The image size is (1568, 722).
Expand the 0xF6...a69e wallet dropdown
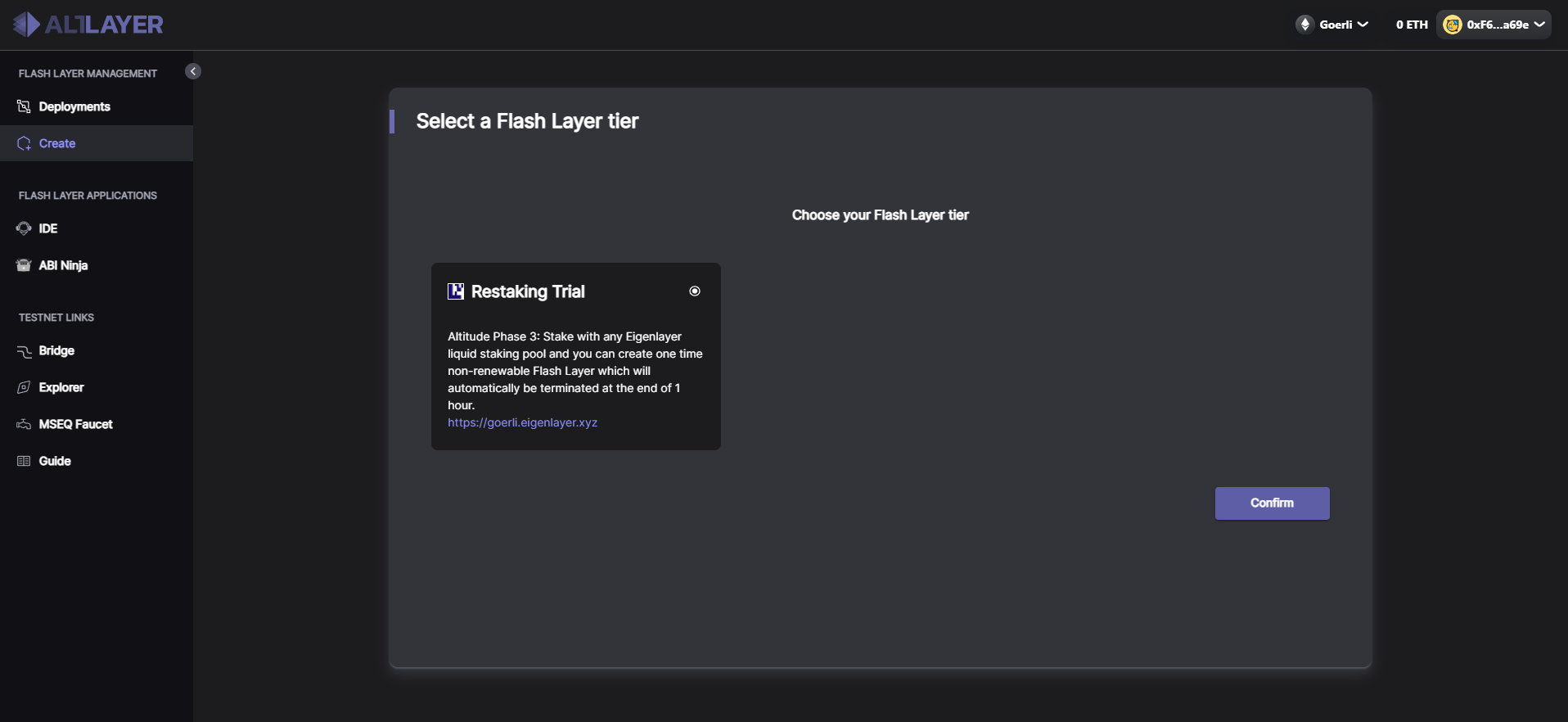(x=1494, y=25)
